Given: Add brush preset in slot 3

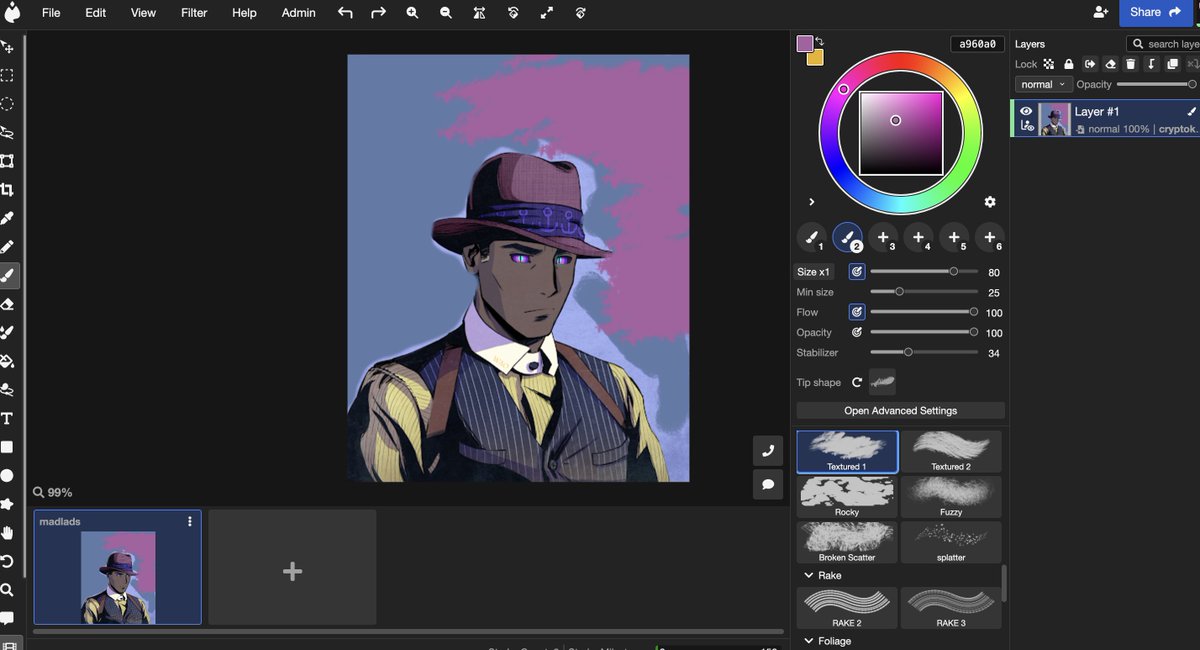Looking at the screenshot, I should [883, 237].
